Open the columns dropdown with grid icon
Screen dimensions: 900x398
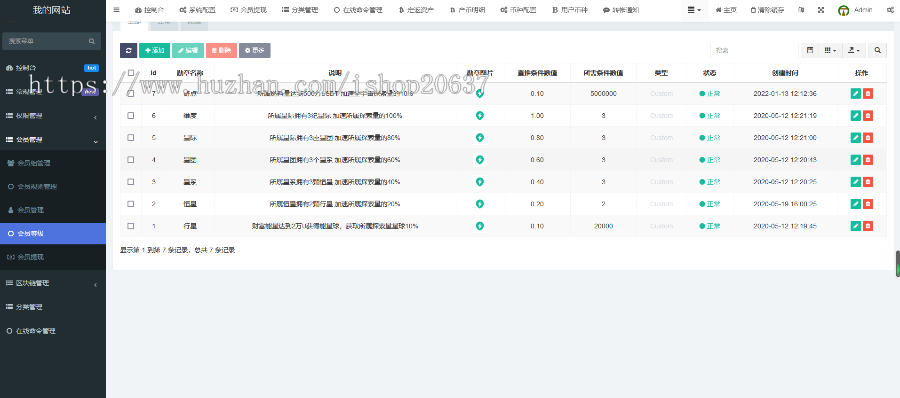[x=830, y=51]
